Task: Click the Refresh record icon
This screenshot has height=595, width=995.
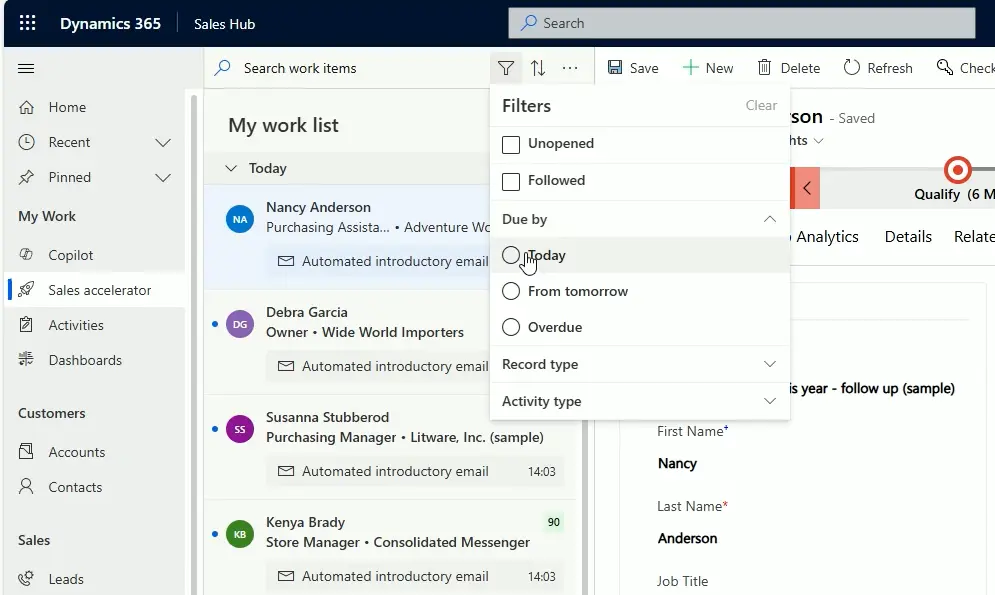Action: tap(877, 67)
